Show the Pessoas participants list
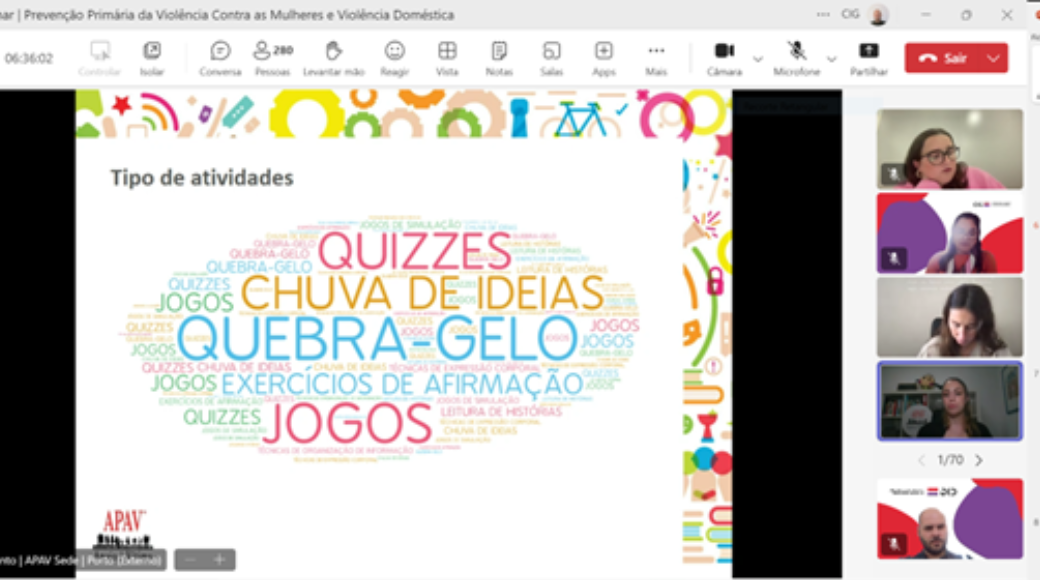The image size is (1040, 580). coord(272,57)
